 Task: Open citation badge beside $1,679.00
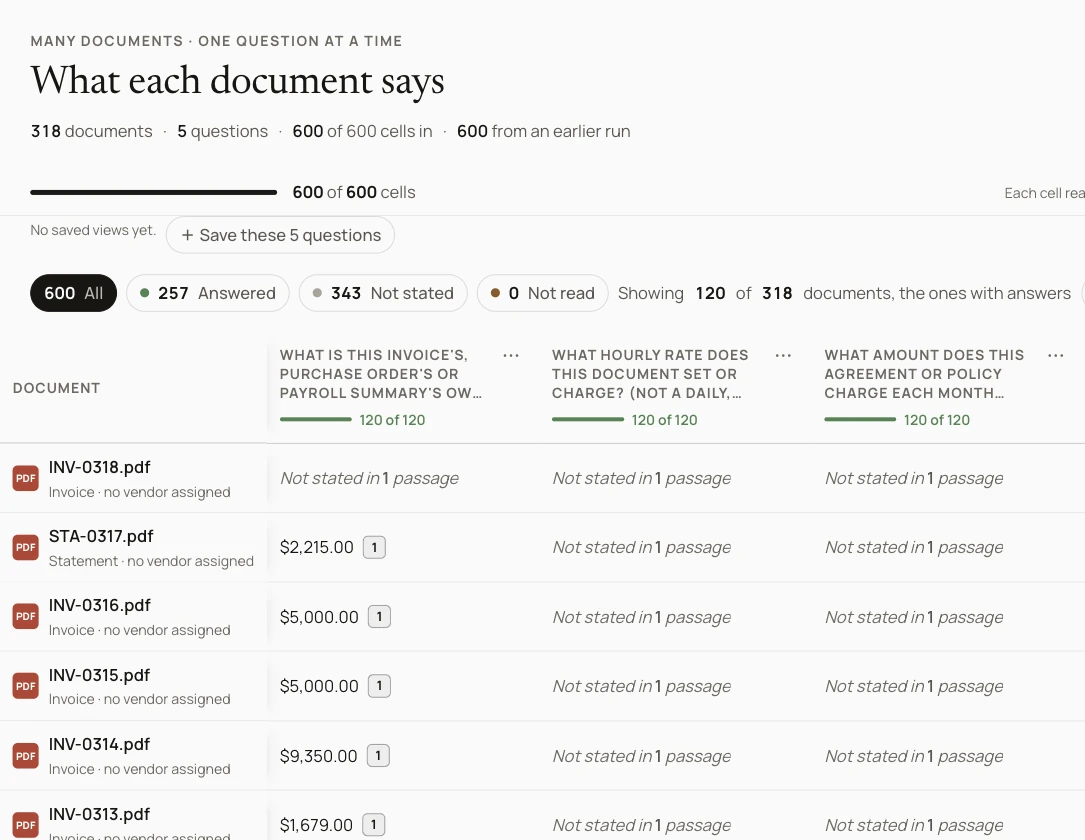374,825
